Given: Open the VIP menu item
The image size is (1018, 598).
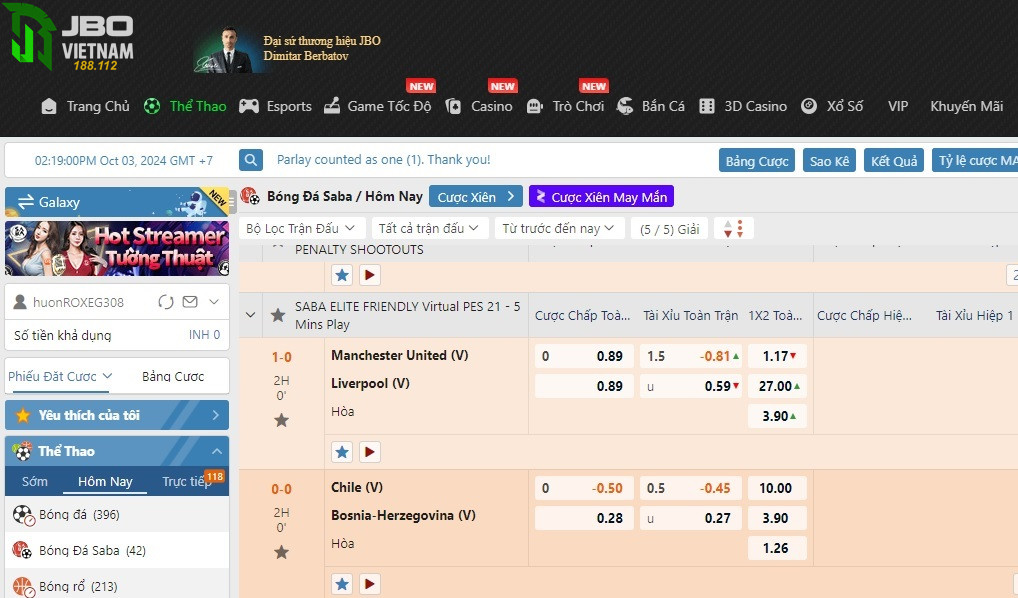Looking at the screenshot, I should 898,106.
